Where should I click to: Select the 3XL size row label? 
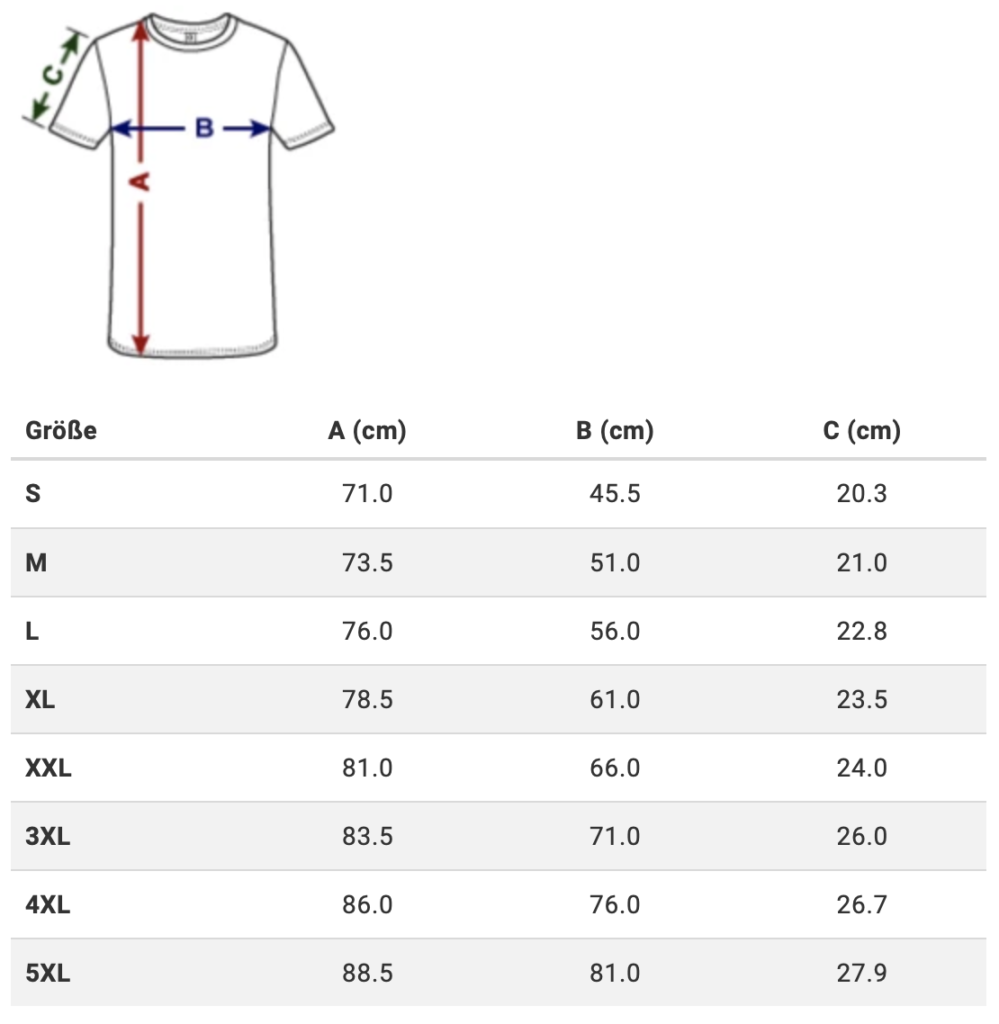pyautogui.click(x=48, y=837)
